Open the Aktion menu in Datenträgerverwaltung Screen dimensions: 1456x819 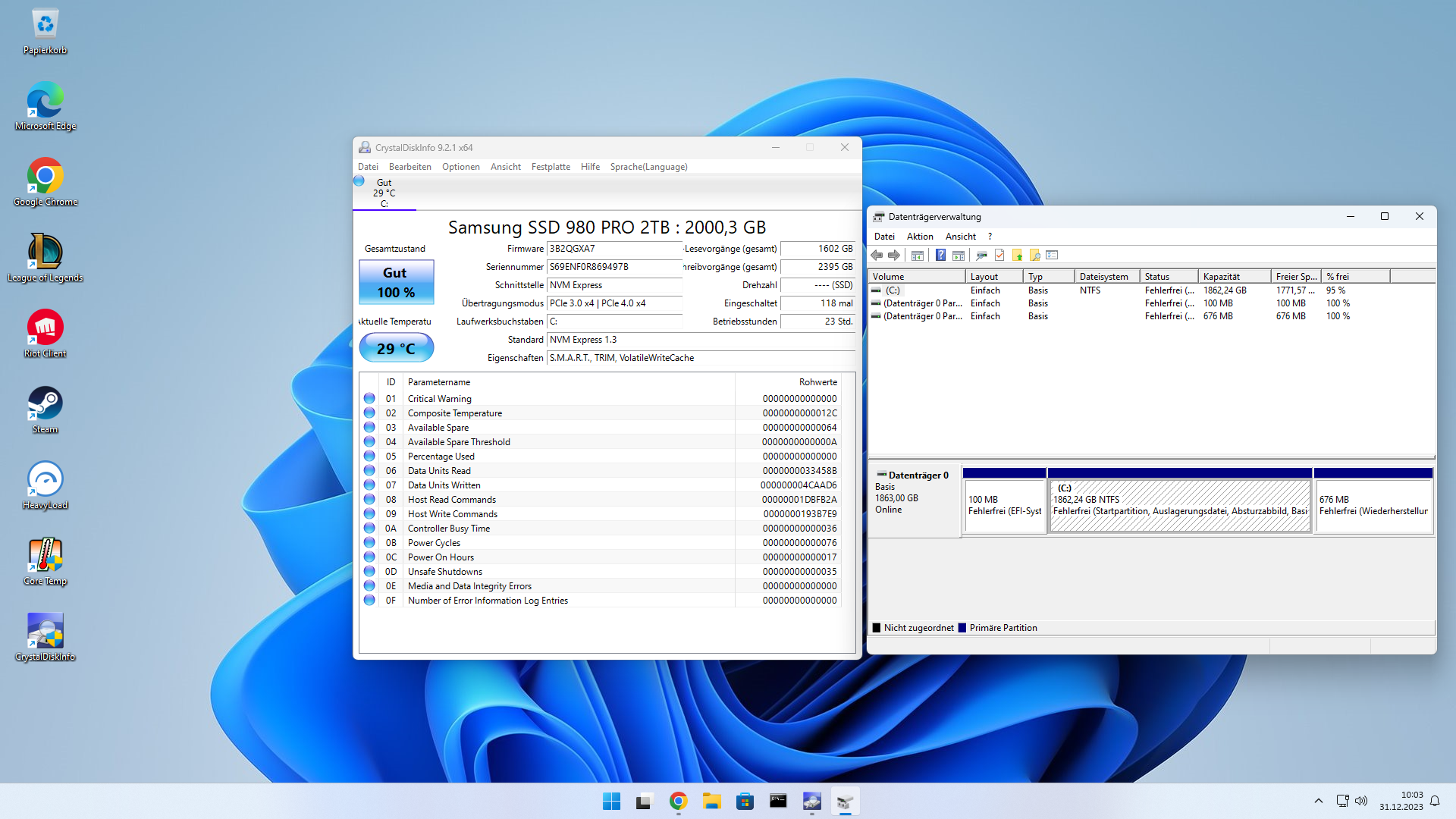pyautogui.click(x=919, y=237)
